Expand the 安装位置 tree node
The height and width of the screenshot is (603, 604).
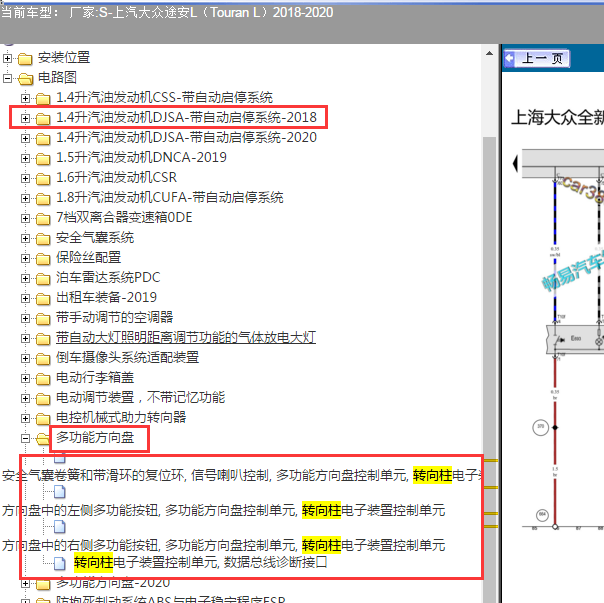(x=7, y=58)
